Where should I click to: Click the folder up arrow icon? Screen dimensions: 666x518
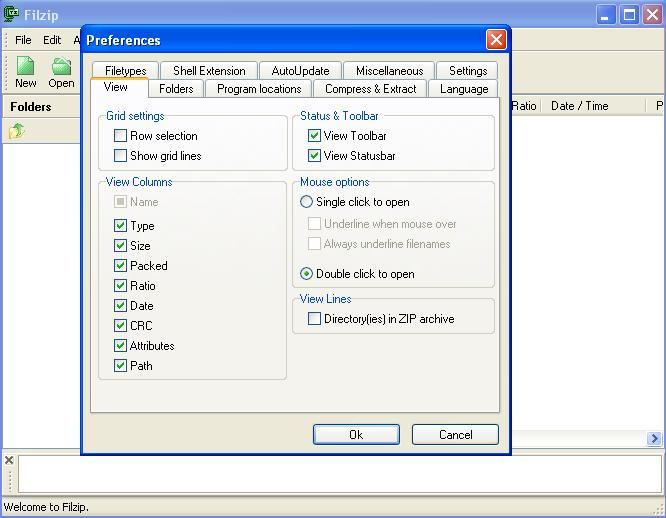click(x=17, y=131)
